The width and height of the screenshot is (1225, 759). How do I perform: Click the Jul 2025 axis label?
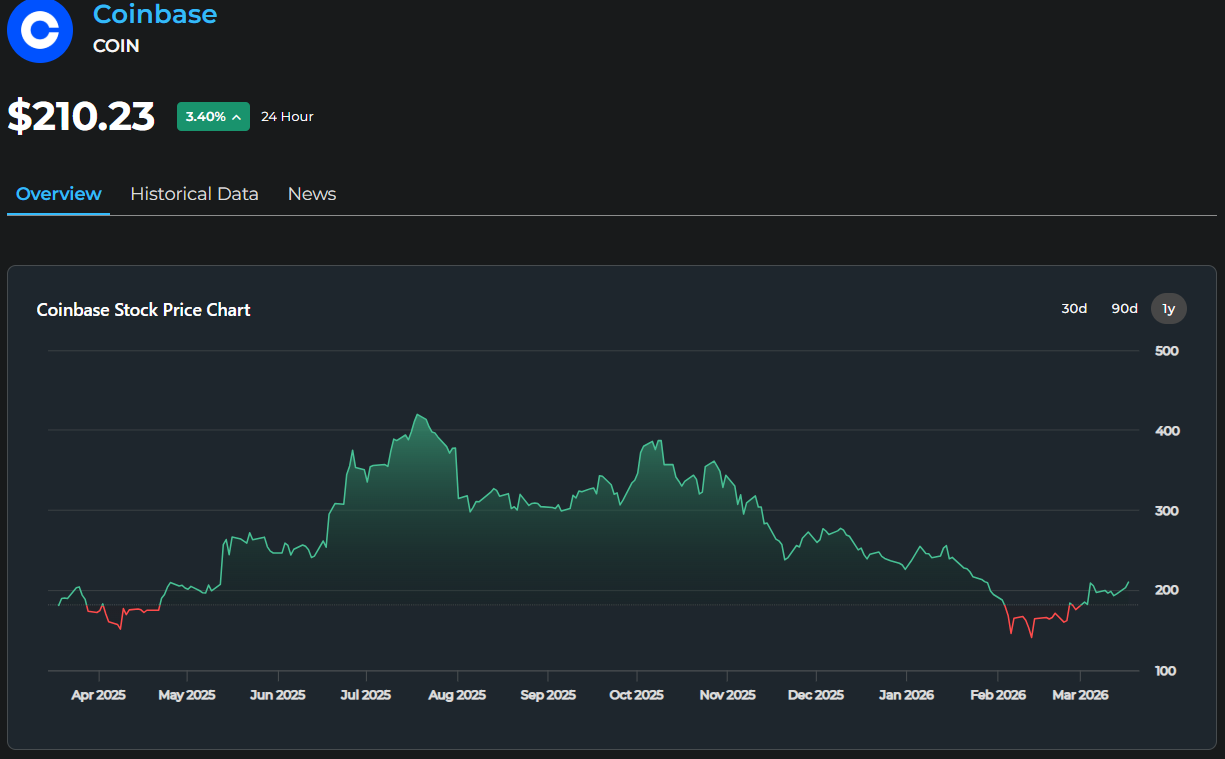pos(365,695)
